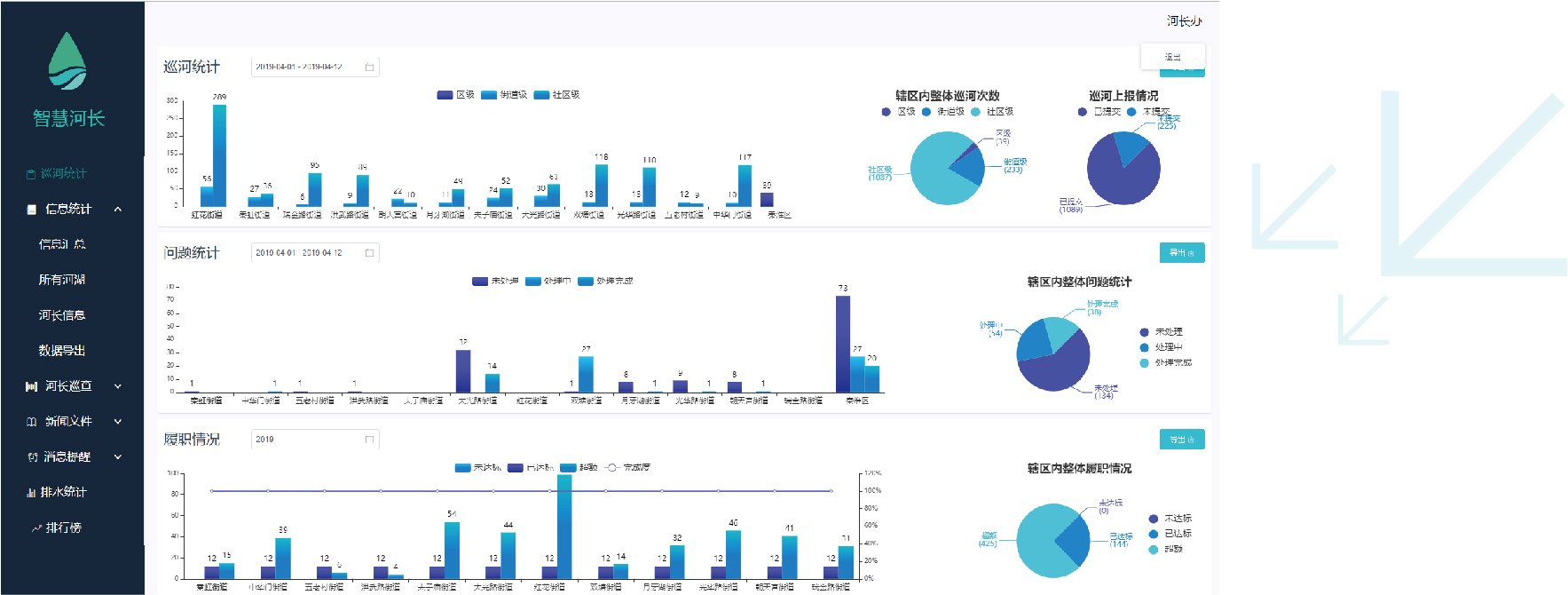Click the 履职情况 year input showing 2019
The image size is (1568, 595).
pyautogui.click(x=306, y=440)
